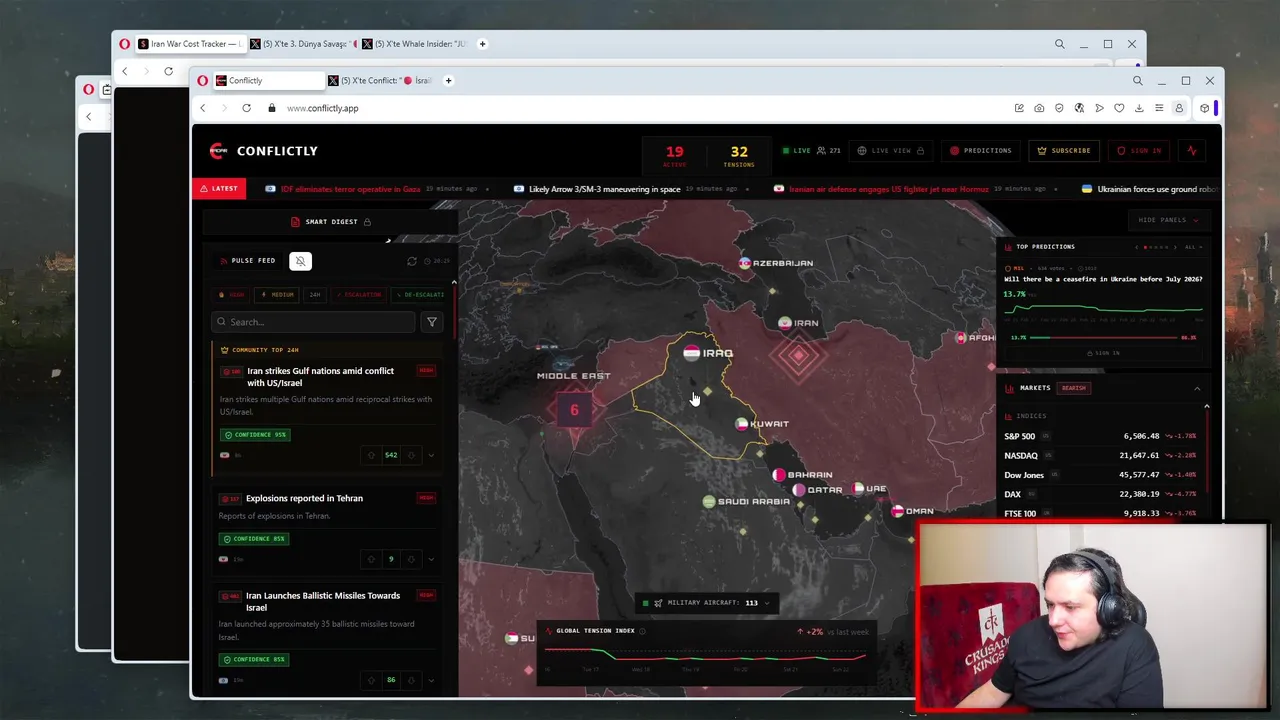1280x720 pixels.
Task: Click the prediction vote percentage bar
Action: pyautogui.click(x=1103, y=338)
